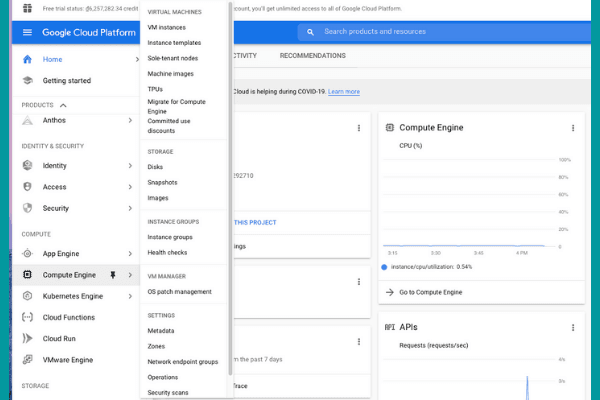Select Metadata under Settings

tap(161, 331)
